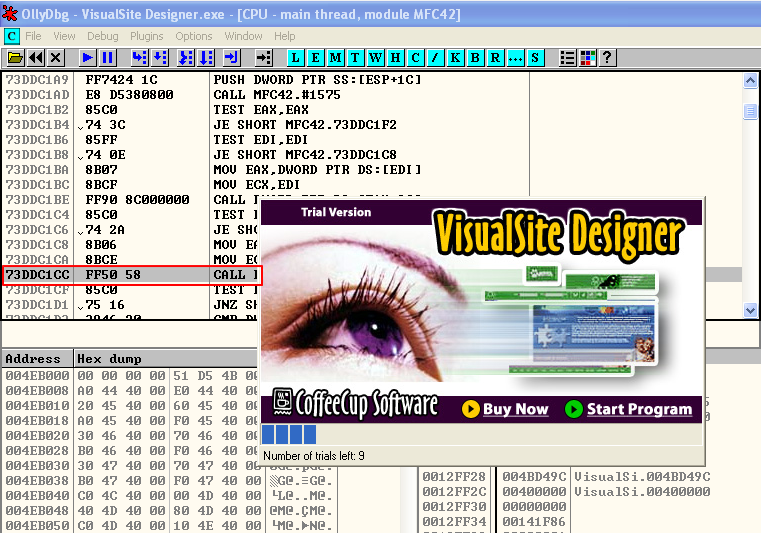This screenshot has width=761, height=533.
Task: Click Start Program on the splash screen
Action: [x=639, y=409]
